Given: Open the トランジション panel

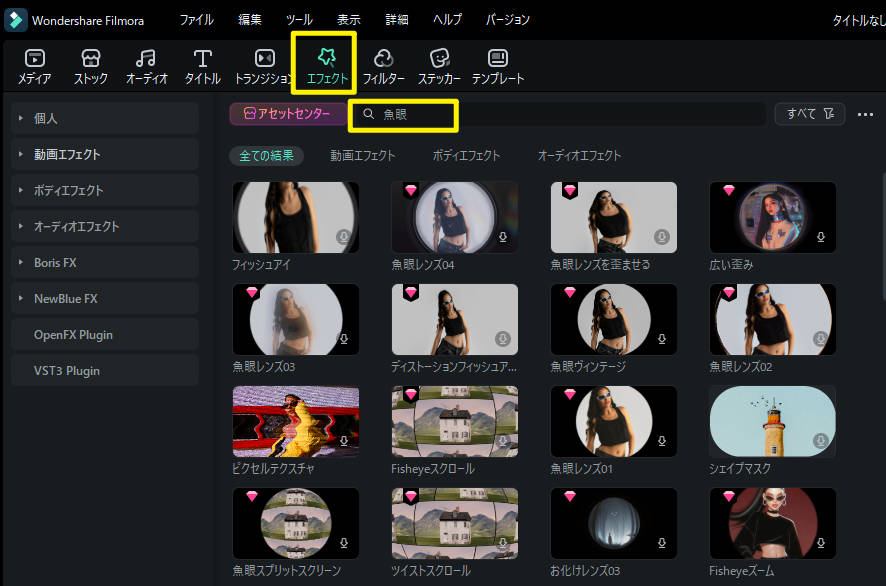Looking at the screenshot, I should (x=263, y=65).
